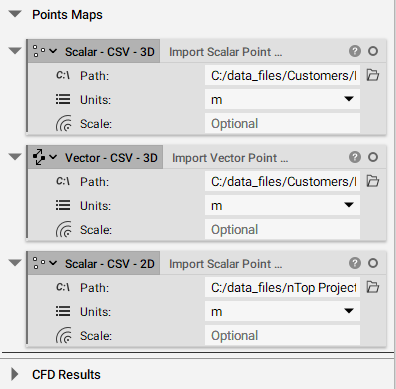Click the Vector CSV 3D type icon
The width and height of the screenshot is (396, 389).
(x=39, y=157)
